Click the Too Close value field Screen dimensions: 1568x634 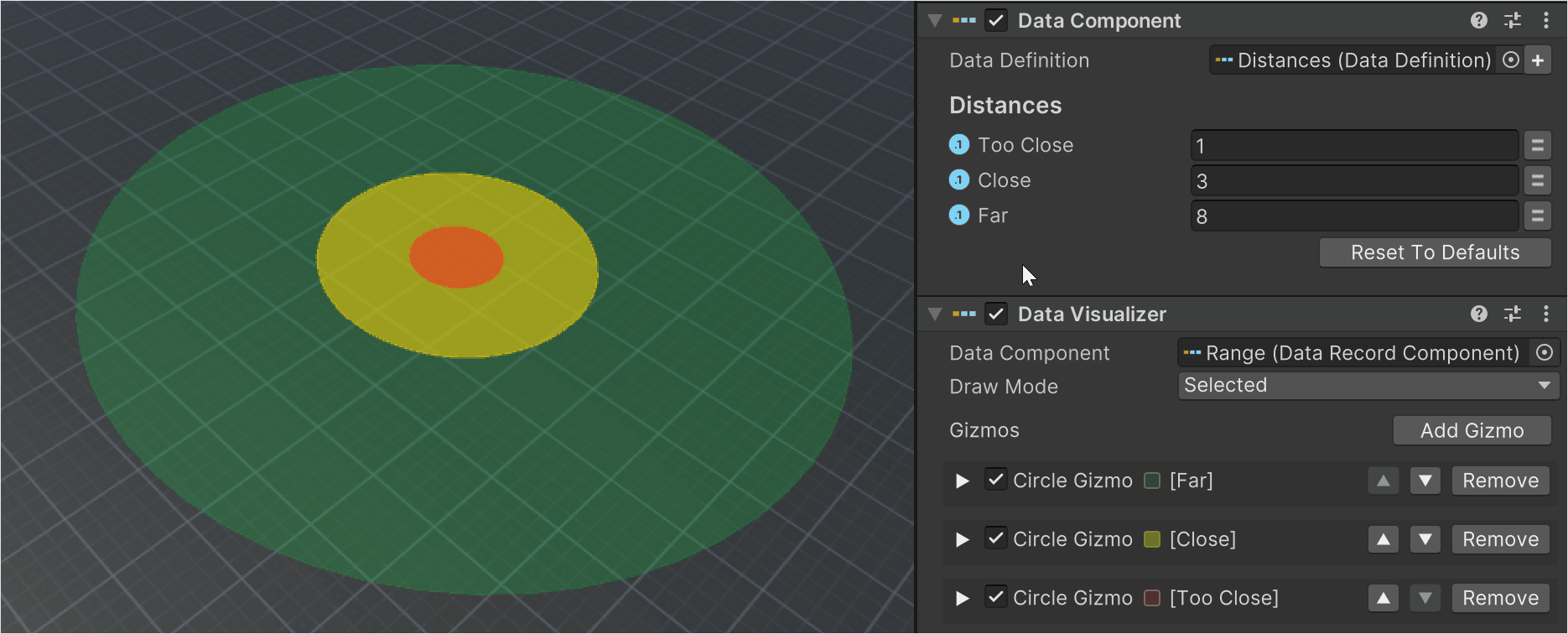[1354, 145]
